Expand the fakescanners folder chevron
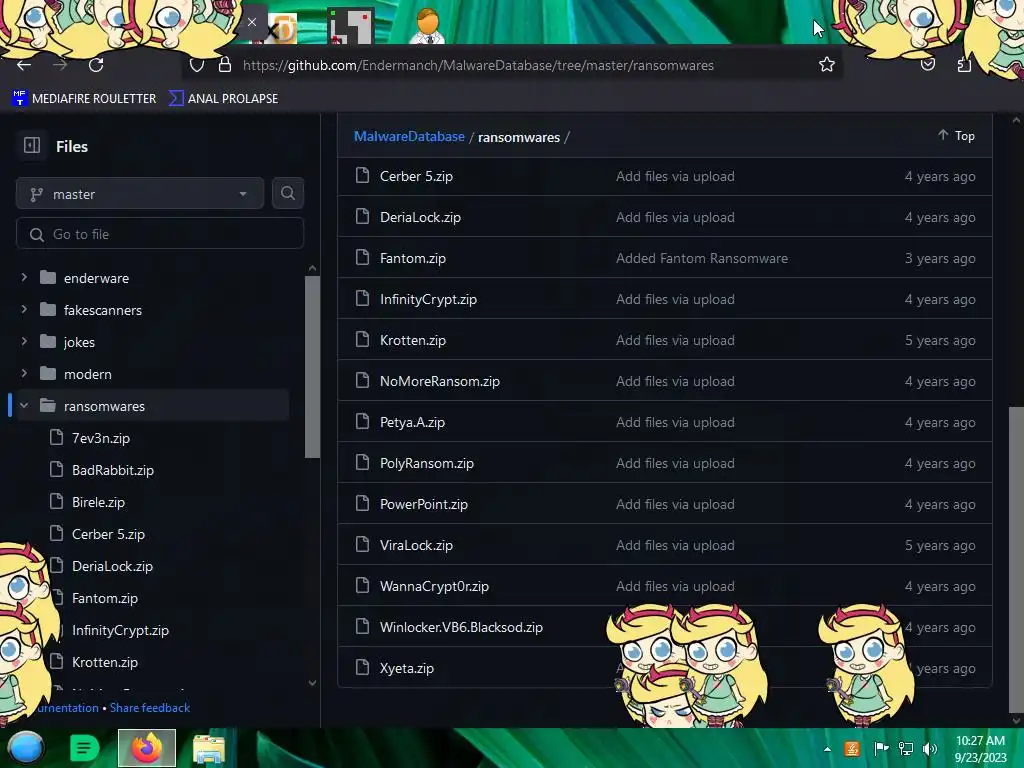Screen dimensions: 1024x768 point(24,310)
